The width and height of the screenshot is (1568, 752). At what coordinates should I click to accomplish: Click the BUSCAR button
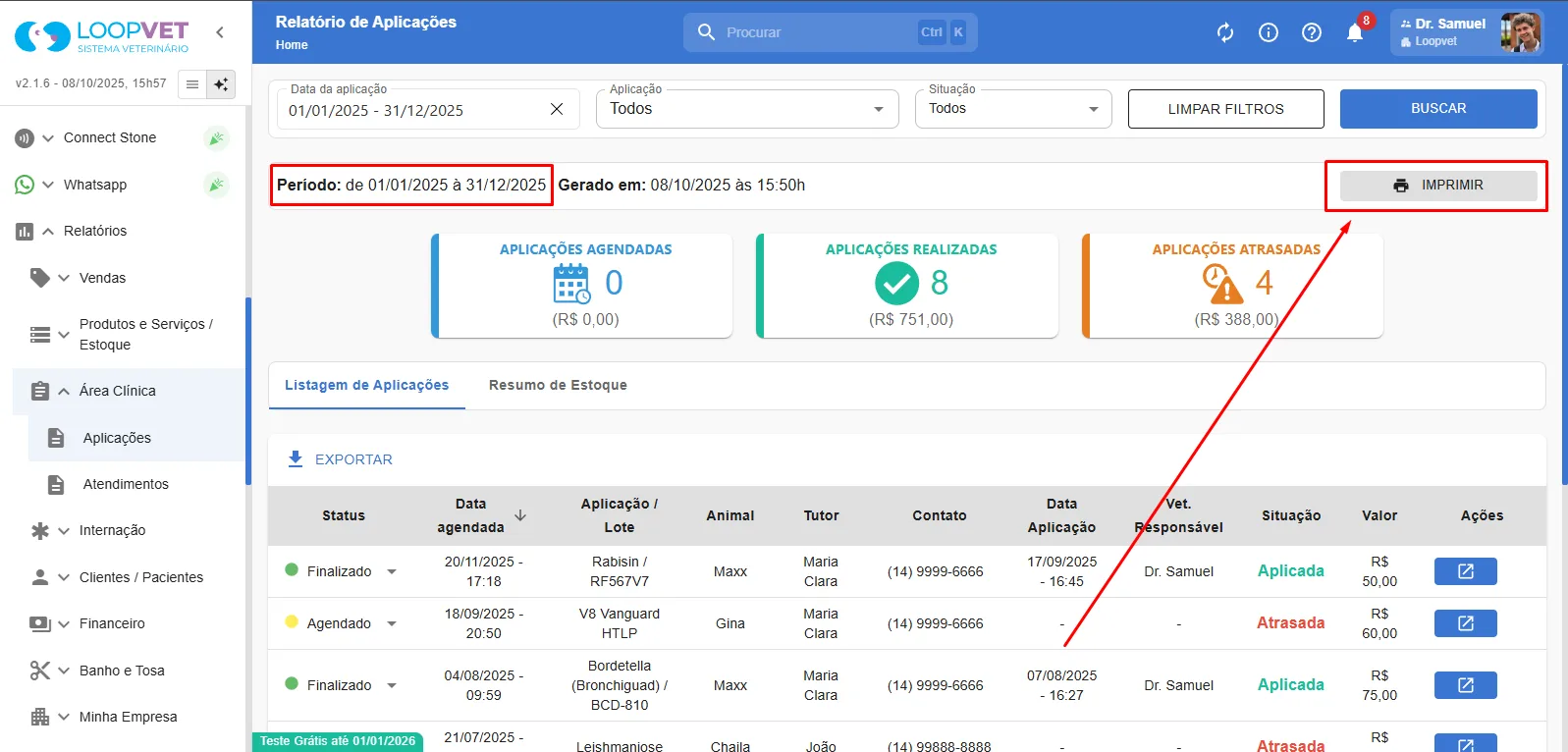[1438, 109]
